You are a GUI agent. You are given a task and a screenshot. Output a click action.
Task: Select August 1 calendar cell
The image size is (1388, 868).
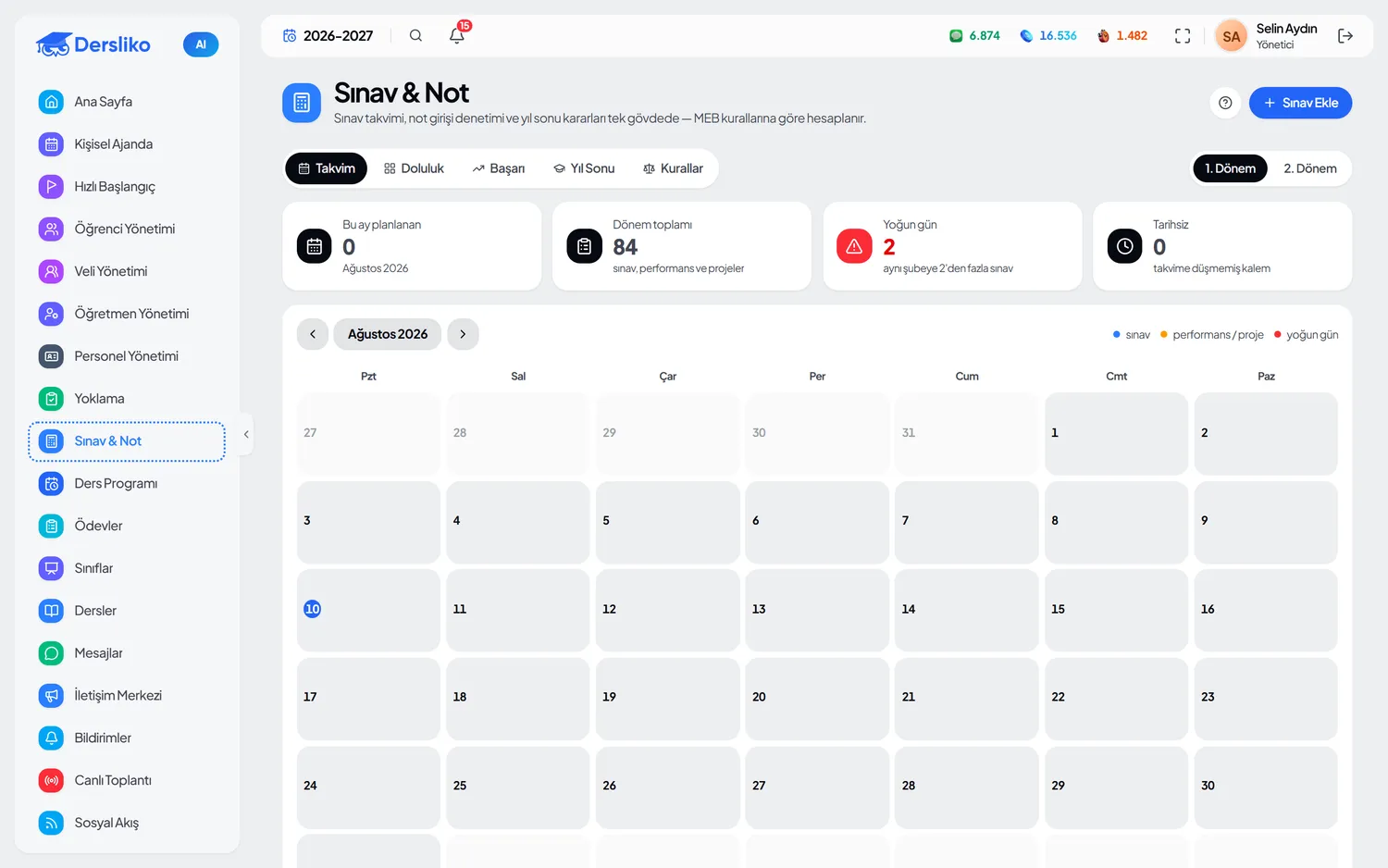tap(1116, 434)
